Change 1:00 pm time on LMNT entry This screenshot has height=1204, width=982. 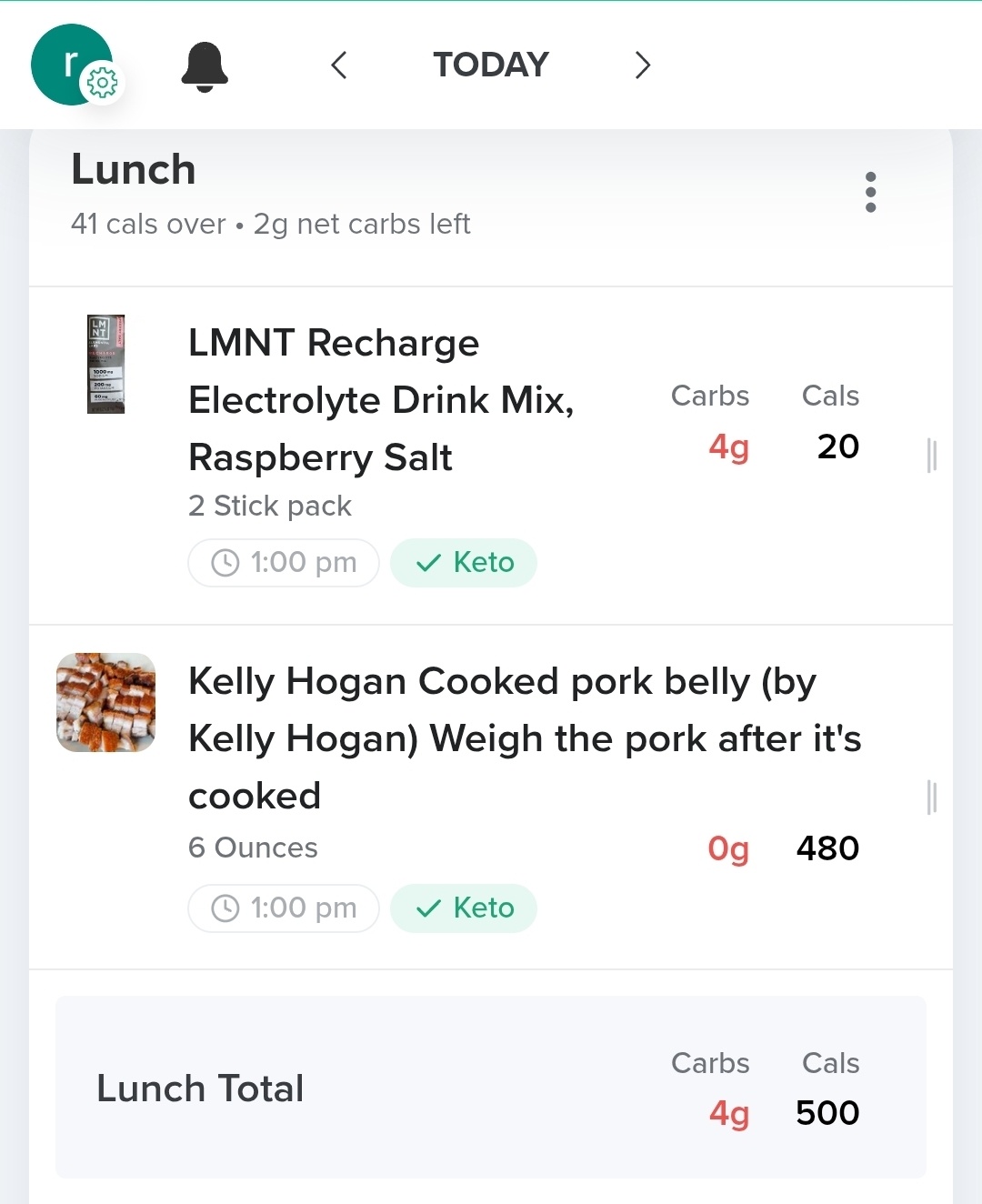[284, 563]
